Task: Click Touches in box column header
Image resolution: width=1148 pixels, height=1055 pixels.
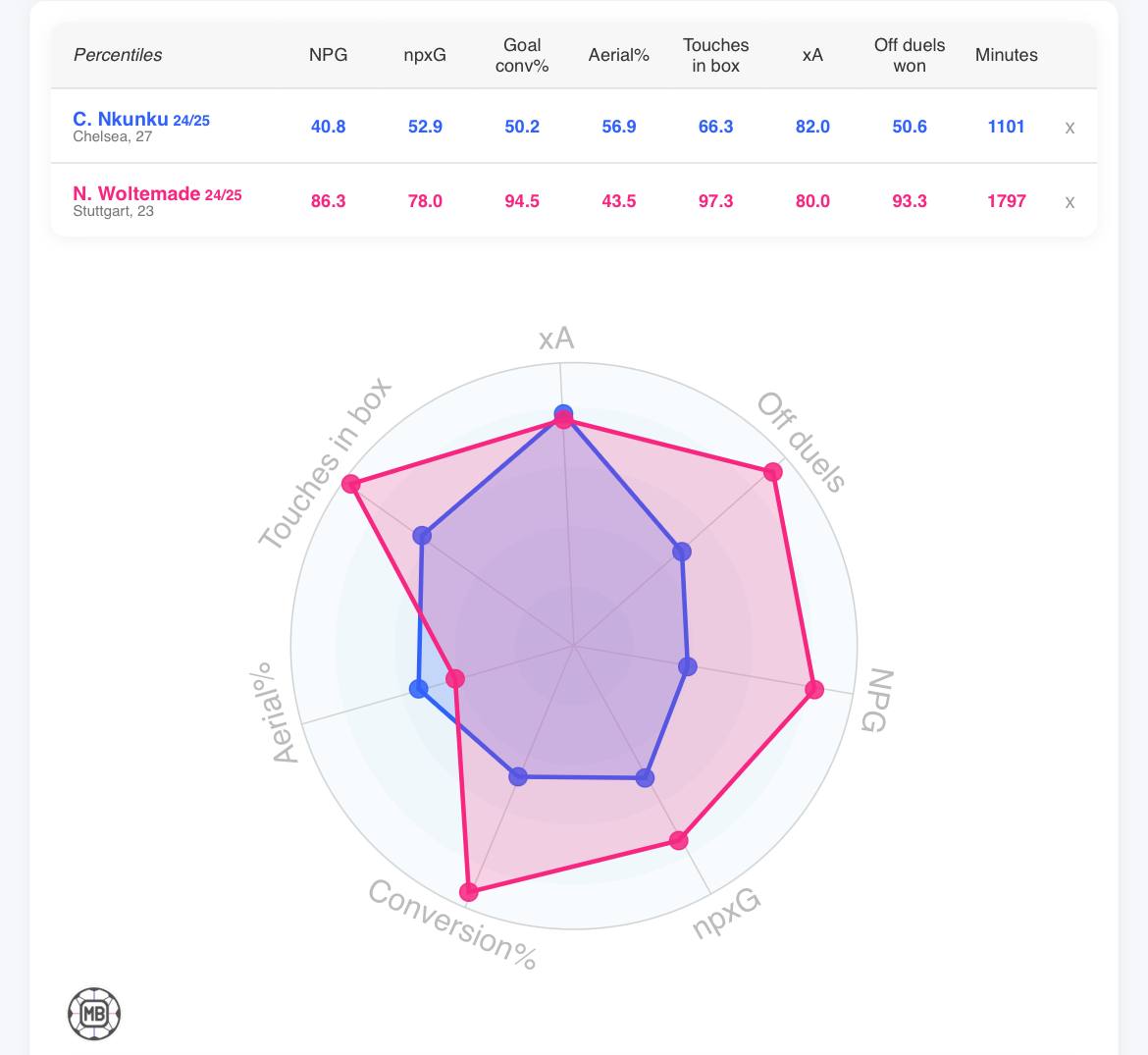Action: tap(716, 55)
